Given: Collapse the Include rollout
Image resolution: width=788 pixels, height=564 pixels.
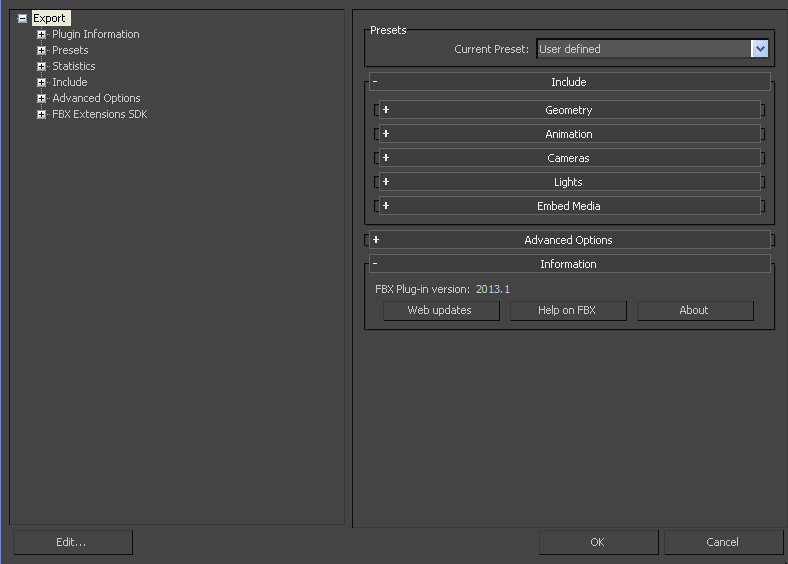Looking at the screenshot, I should pyautogui.click(x=568, y=82).
